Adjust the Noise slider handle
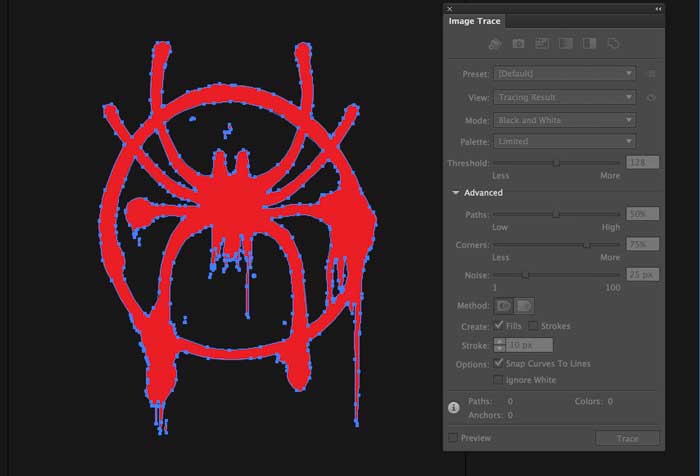 click(525, 276)
